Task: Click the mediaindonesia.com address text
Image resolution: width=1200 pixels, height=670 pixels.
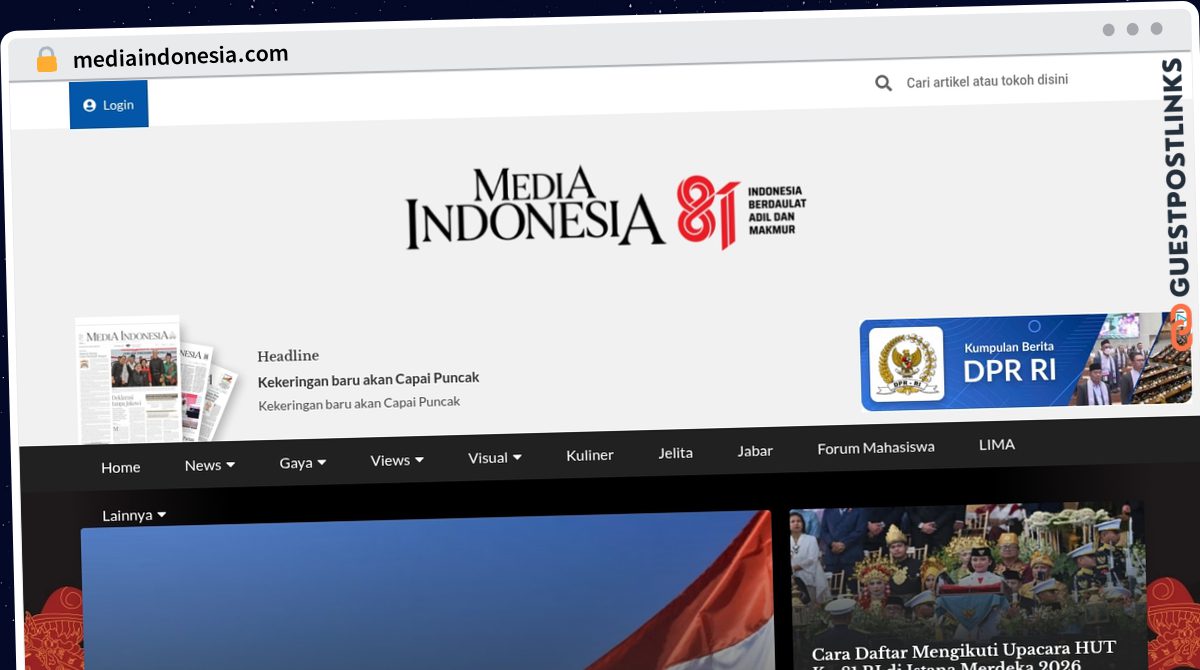Action: 180,57
